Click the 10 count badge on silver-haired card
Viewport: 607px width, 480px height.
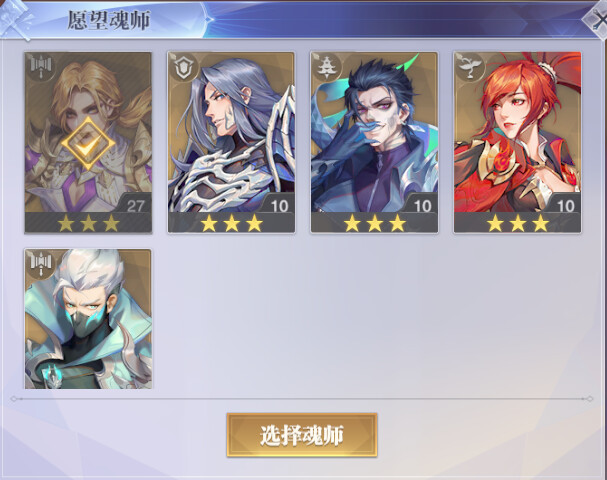279,206
